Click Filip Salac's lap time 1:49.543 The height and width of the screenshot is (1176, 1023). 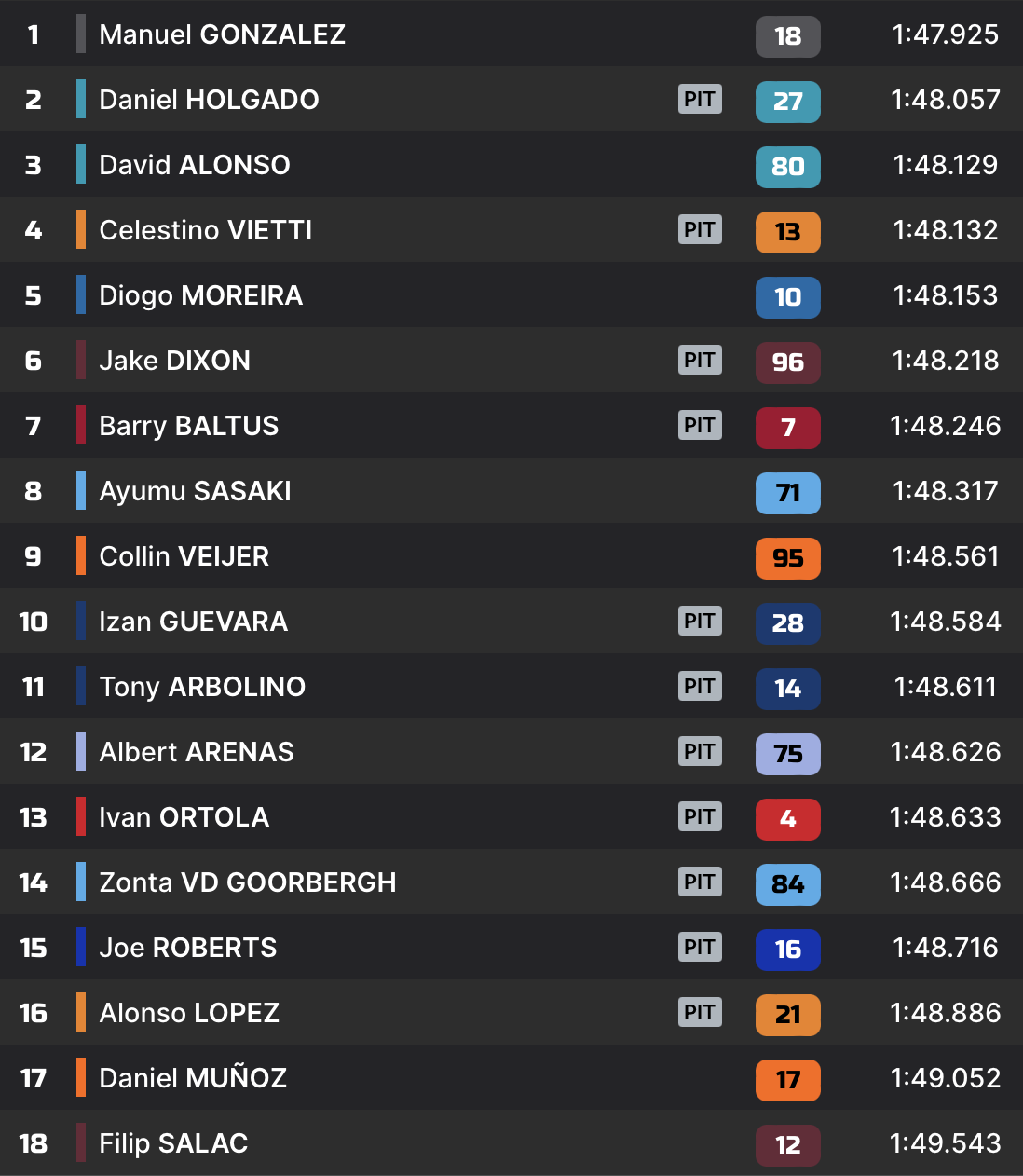[945, 1143]
